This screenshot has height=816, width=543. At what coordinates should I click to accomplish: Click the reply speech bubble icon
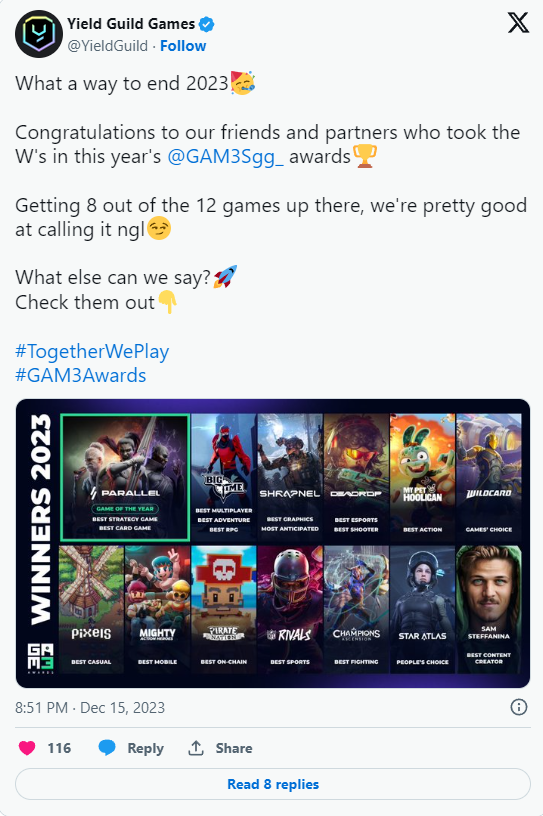[107, 748]
